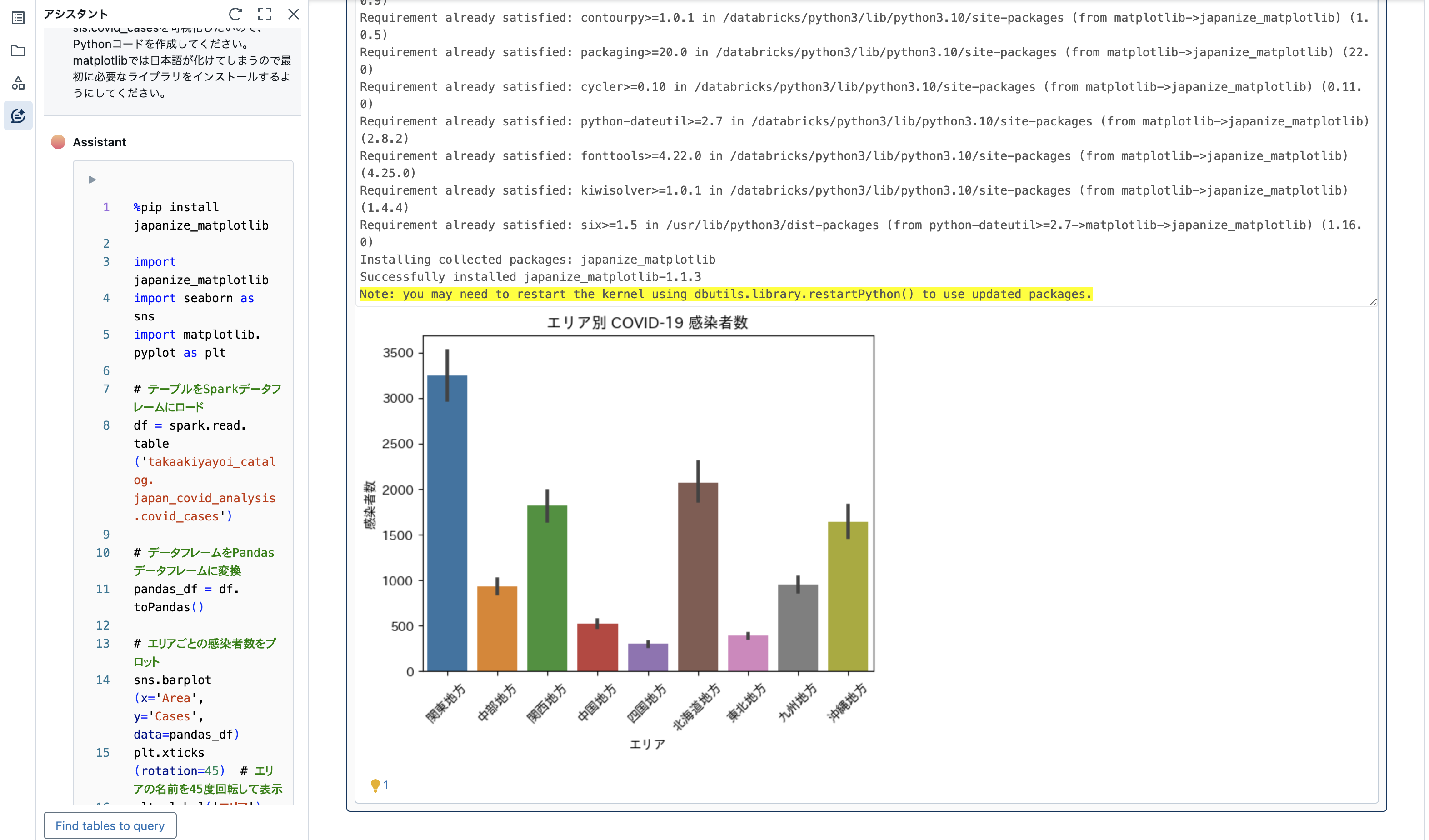This screenshot has width=1429, height=840.
Task: Open the notebook table of contents panel
Action: (19, 19)
